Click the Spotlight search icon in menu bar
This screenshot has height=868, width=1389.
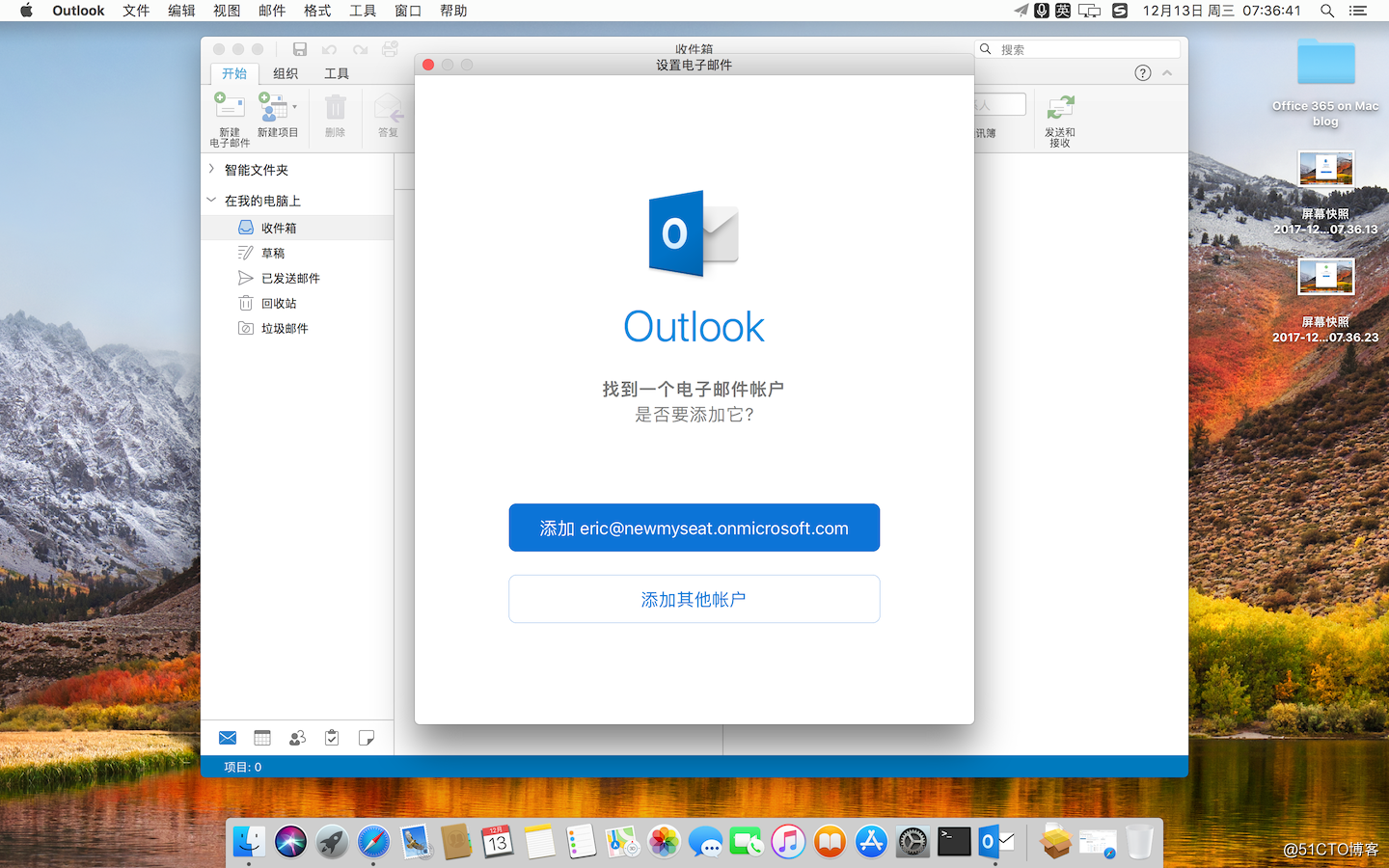(1327, 11)
